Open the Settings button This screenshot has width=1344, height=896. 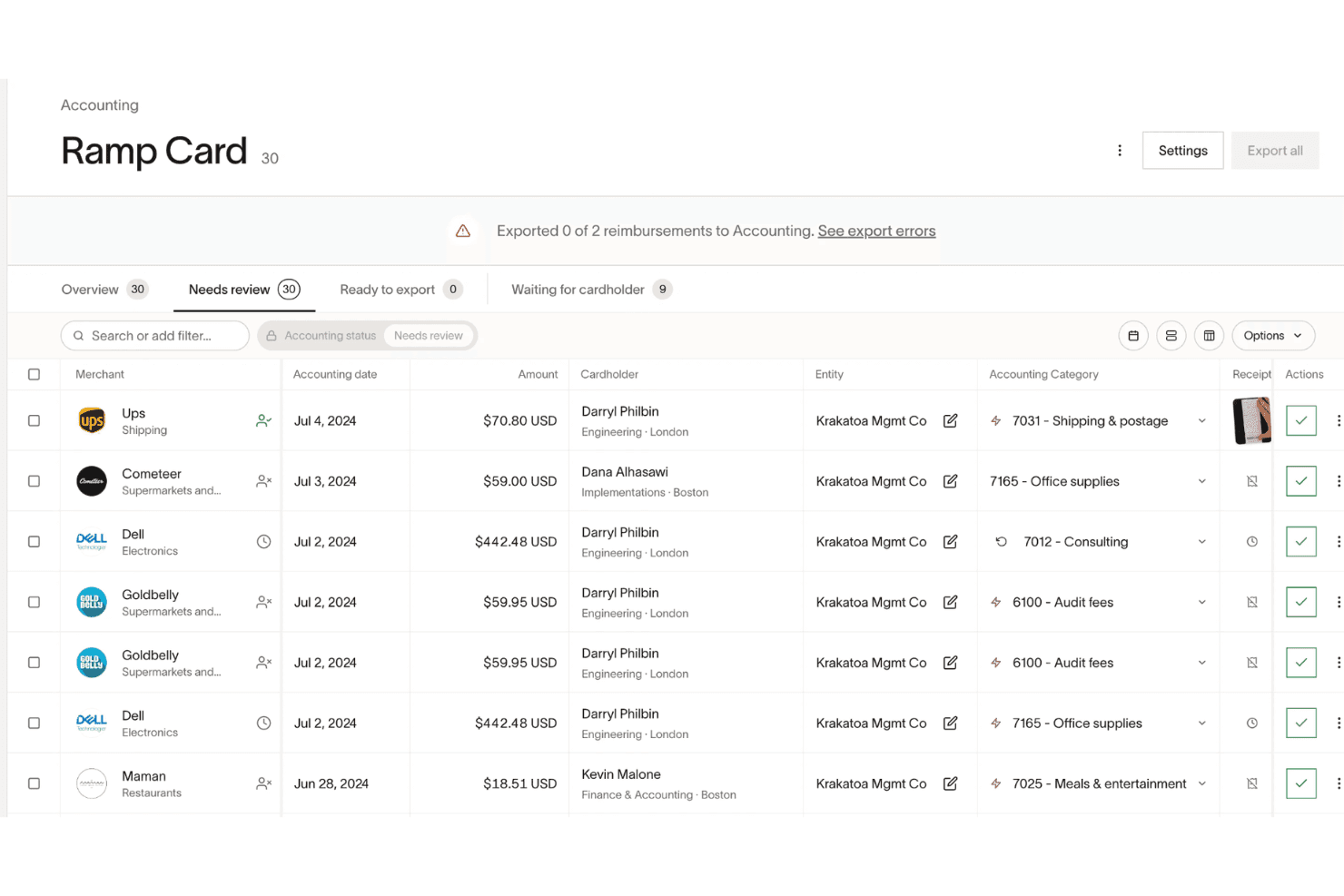[1182, 151]
